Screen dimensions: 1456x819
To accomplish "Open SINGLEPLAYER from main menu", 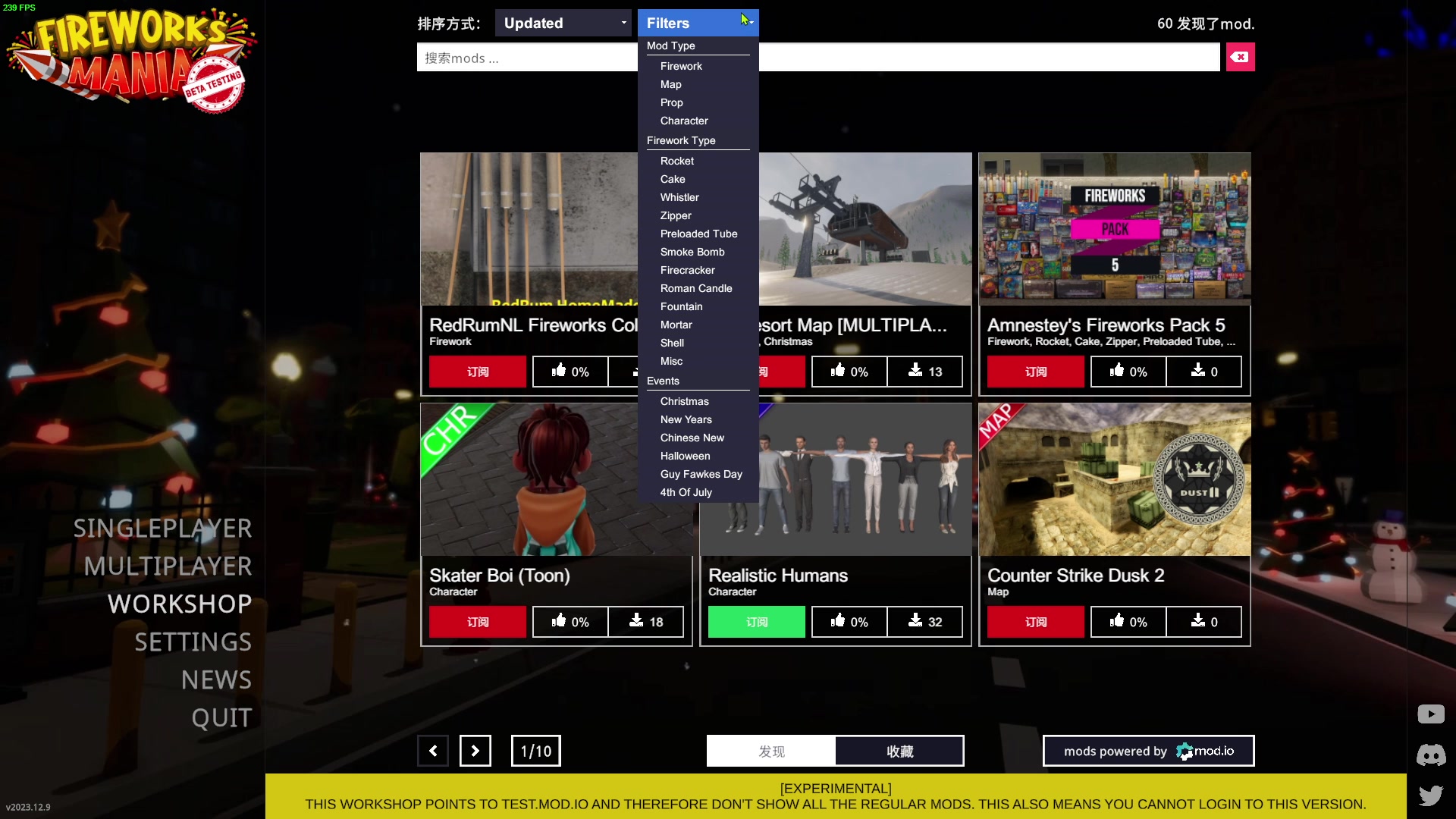I will pos(162,529).
